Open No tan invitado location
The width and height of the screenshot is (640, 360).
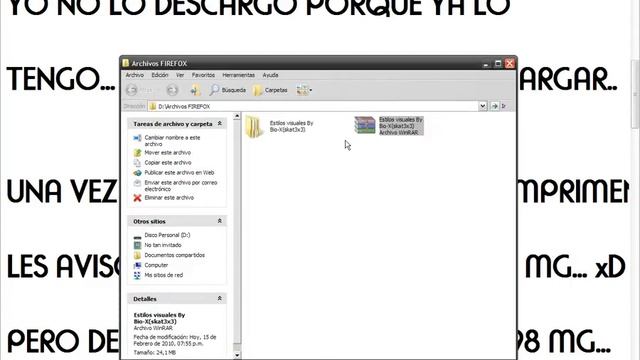point(162,245)
